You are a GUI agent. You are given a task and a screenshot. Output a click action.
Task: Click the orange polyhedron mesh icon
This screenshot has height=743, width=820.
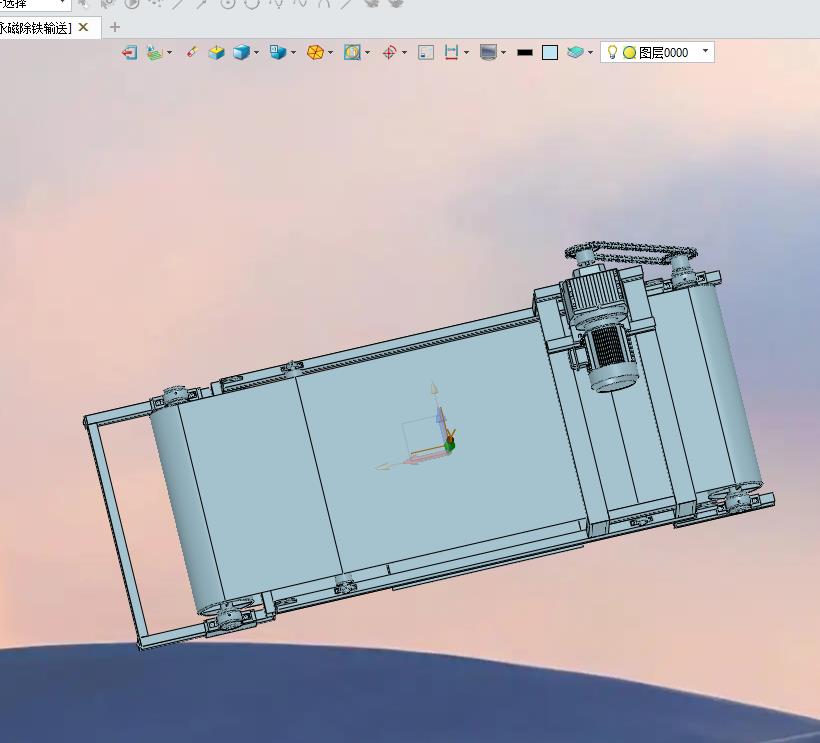(315, 52)
